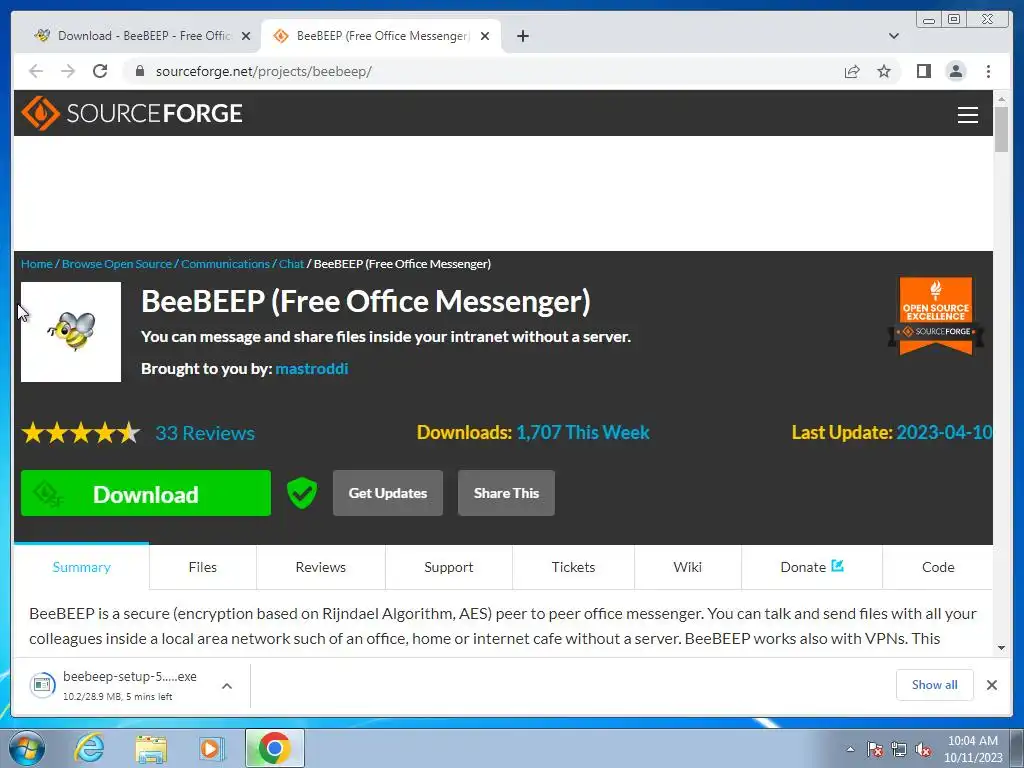Open Windows Media Player from taskbar
The image size is (1024, 768).
pos(212,748)
